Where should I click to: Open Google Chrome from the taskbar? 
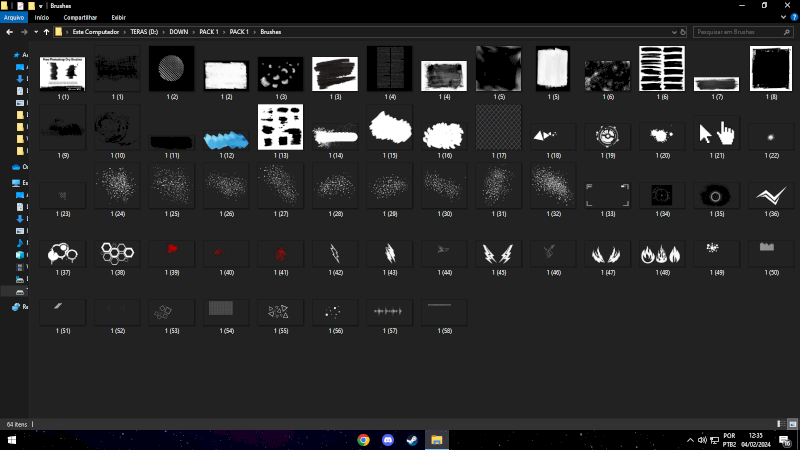pos(363,440)
